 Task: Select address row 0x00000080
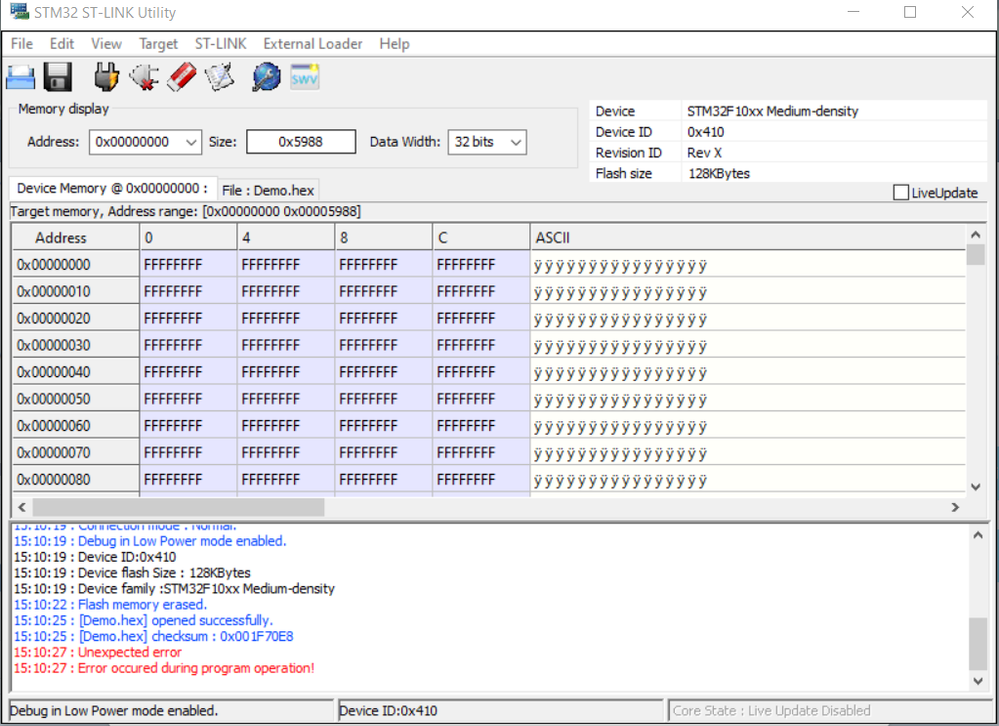(x=76, y=479)
